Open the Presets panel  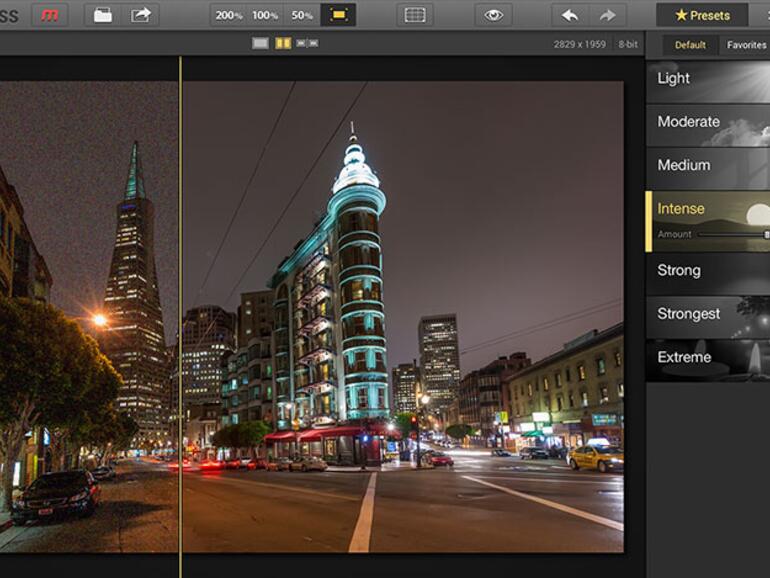click(702, 15)
